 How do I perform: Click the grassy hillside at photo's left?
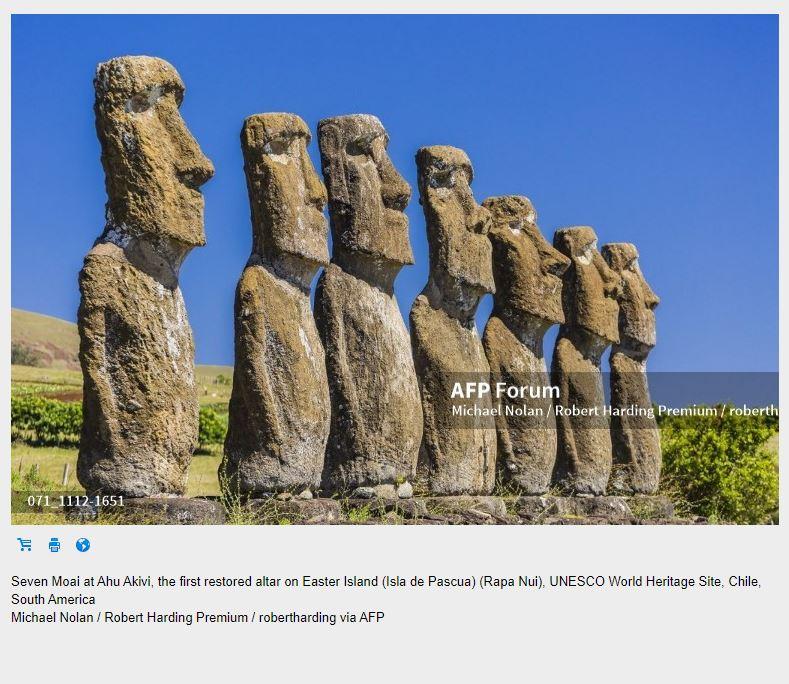coord(43,337)
